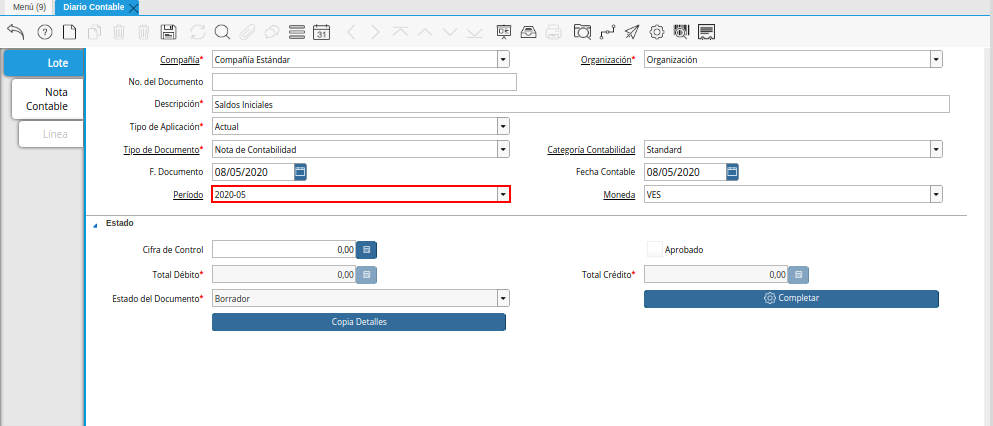Click the archive inbox tray icon
Screen dimensions: 993x426
pos(528,32)
